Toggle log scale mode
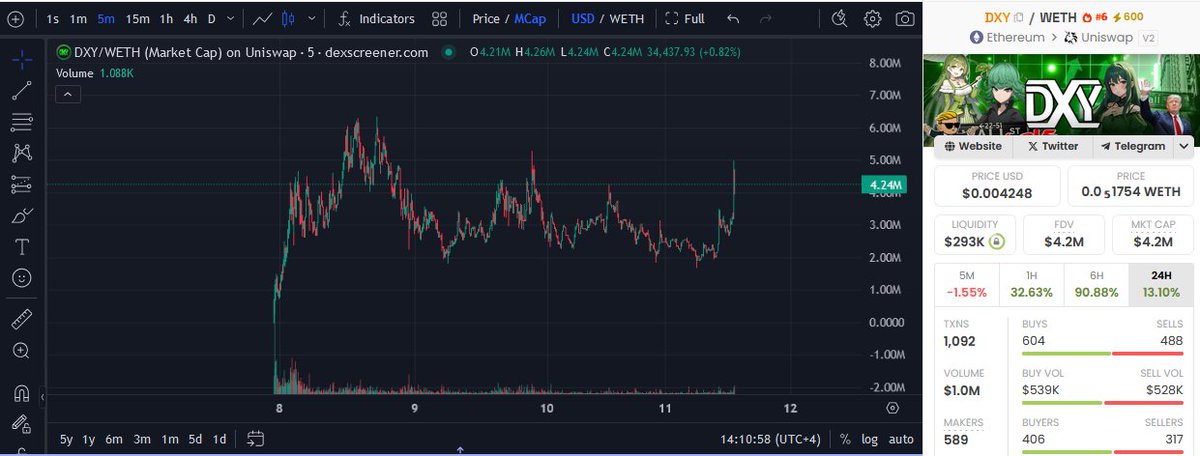This screenshot has height=456, width=1200. pos(870,439)
